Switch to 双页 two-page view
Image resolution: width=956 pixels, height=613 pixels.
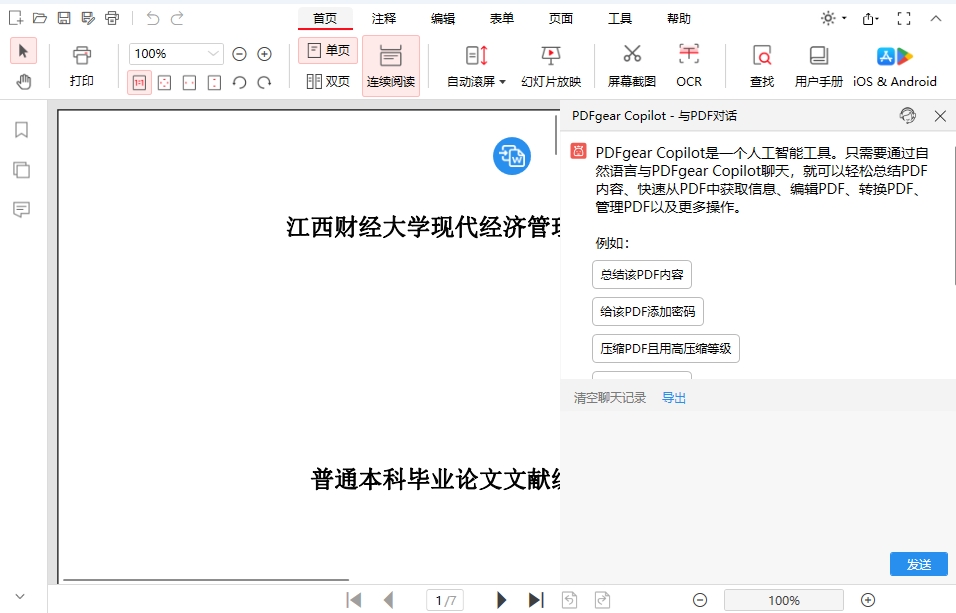click(327, 82)
